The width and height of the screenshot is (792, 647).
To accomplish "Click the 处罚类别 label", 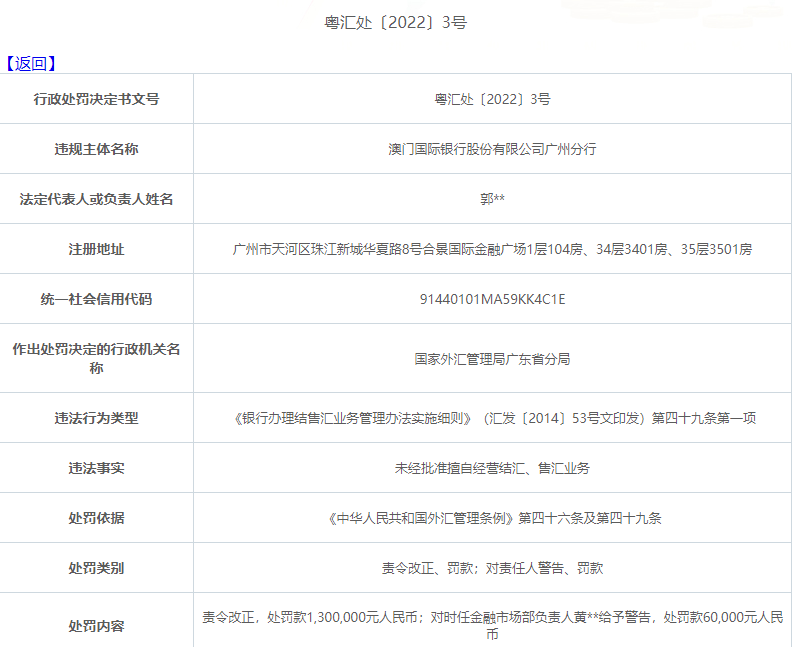I will pyautogui.click(x=96, y=568).
